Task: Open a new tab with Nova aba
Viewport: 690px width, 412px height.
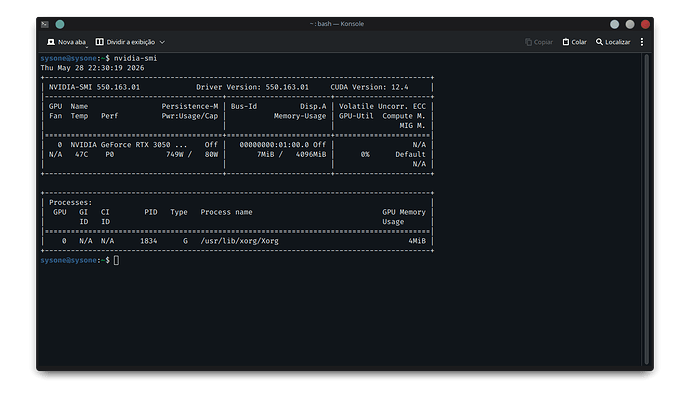Action: click(66, 42)
